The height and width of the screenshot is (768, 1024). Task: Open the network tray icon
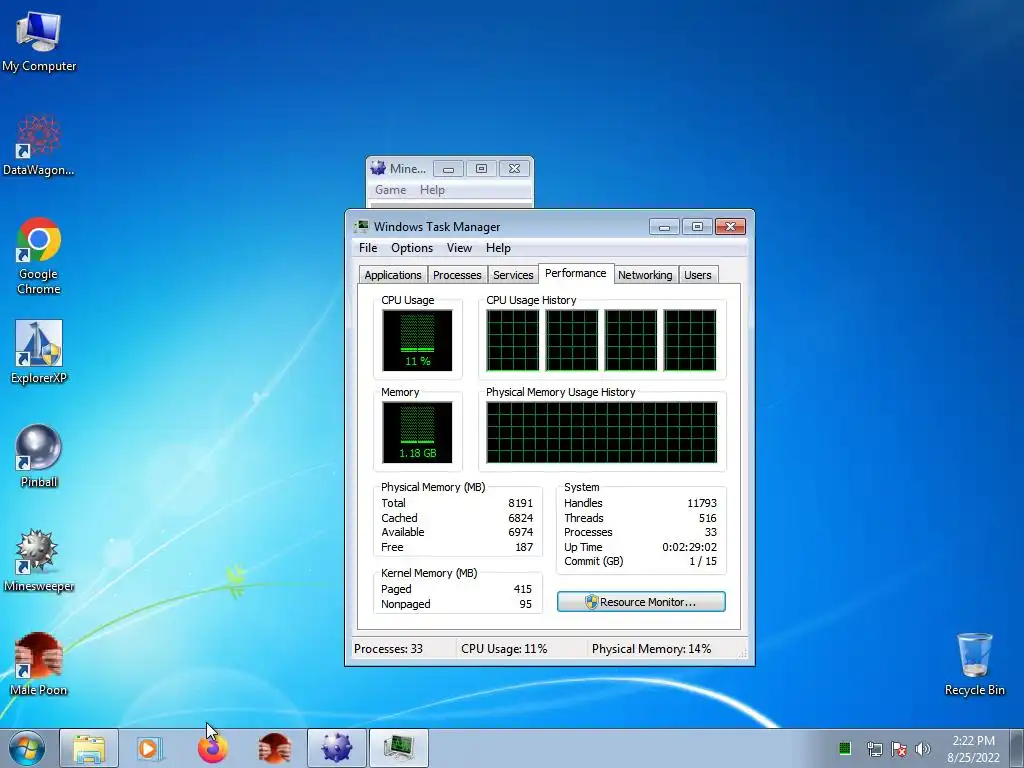[x=874, y=748]
